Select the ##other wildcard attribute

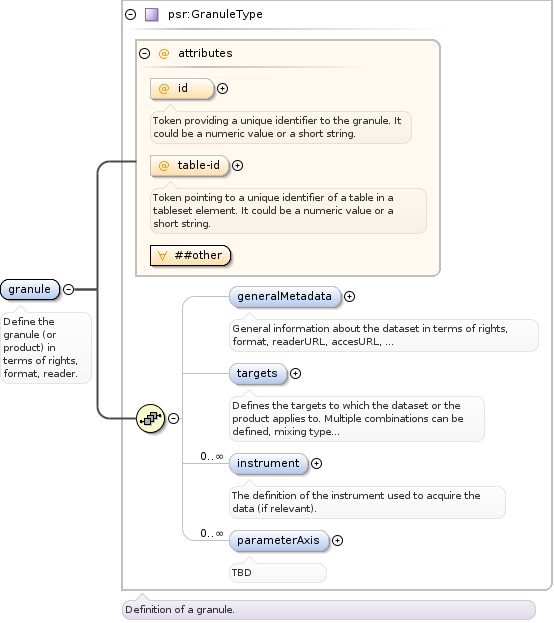(x=190, y=255)
